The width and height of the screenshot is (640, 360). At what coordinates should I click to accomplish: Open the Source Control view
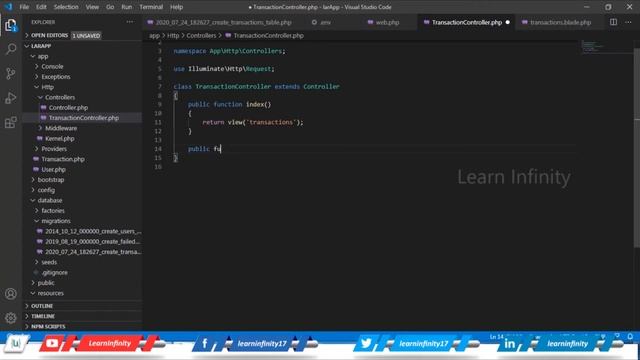coord(11,73)
